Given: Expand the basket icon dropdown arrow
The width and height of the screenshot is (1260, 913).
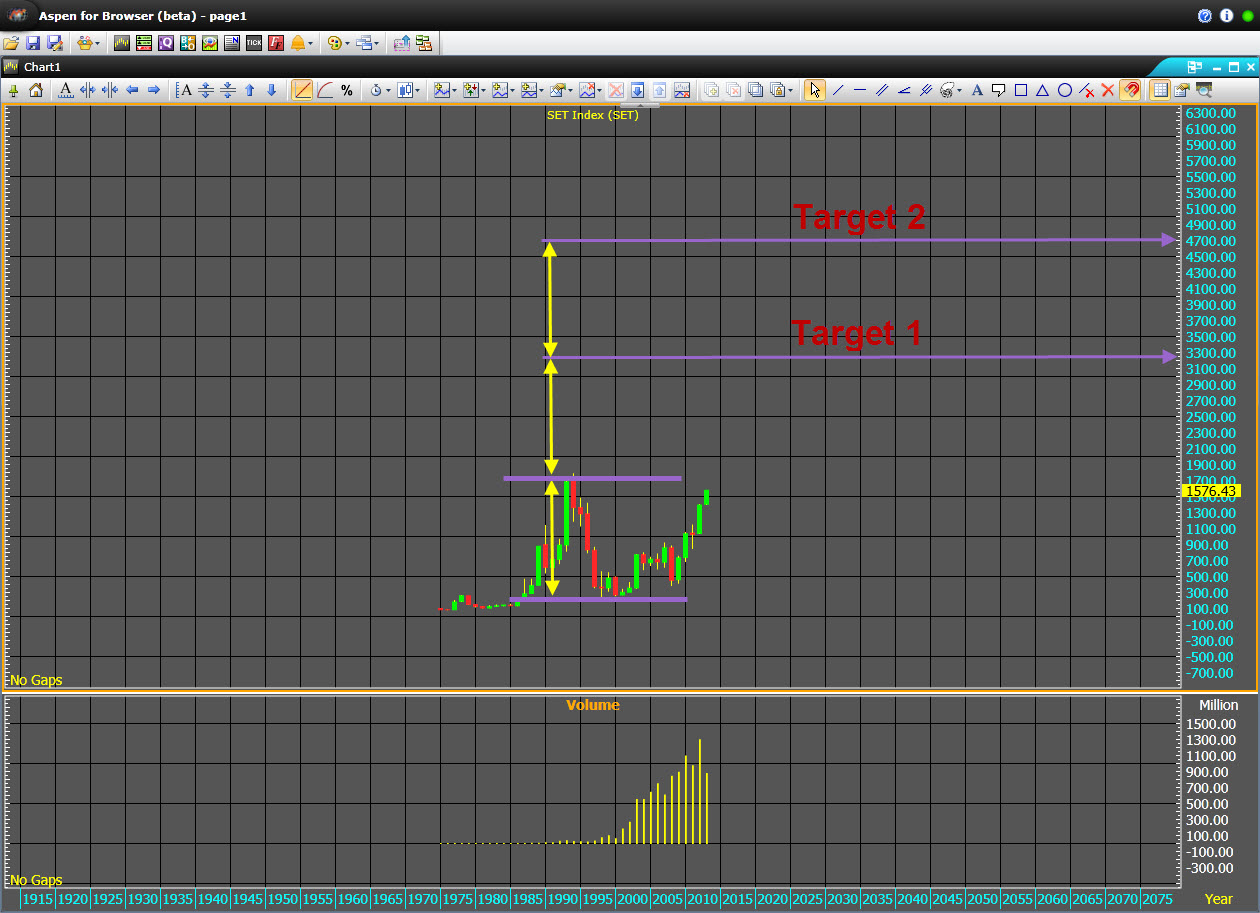Looking at the screenshot, I should (97, 43).
